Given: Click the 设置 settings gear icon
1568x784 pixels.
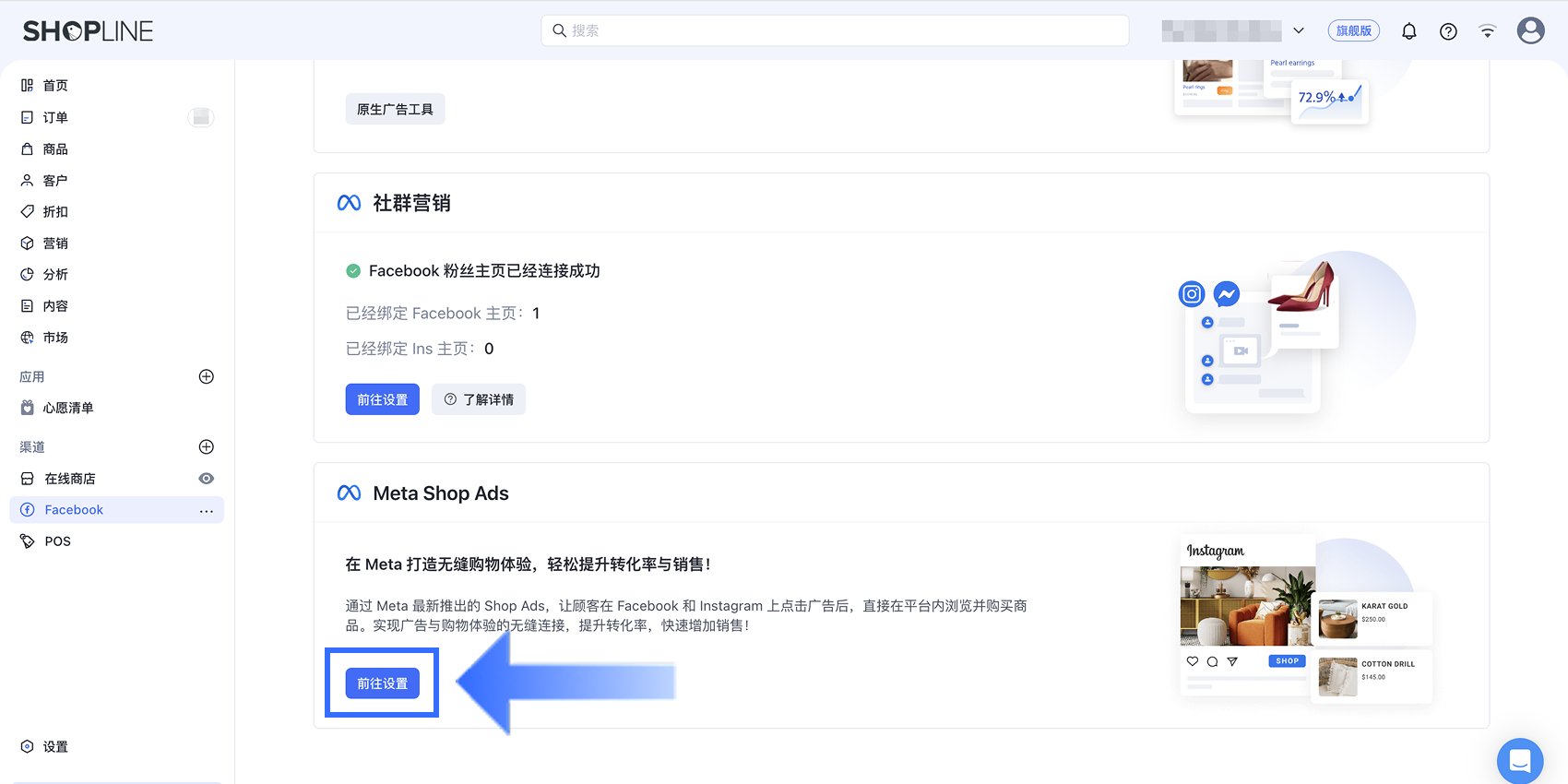Looking at the screenshot, I should (28, 746).
